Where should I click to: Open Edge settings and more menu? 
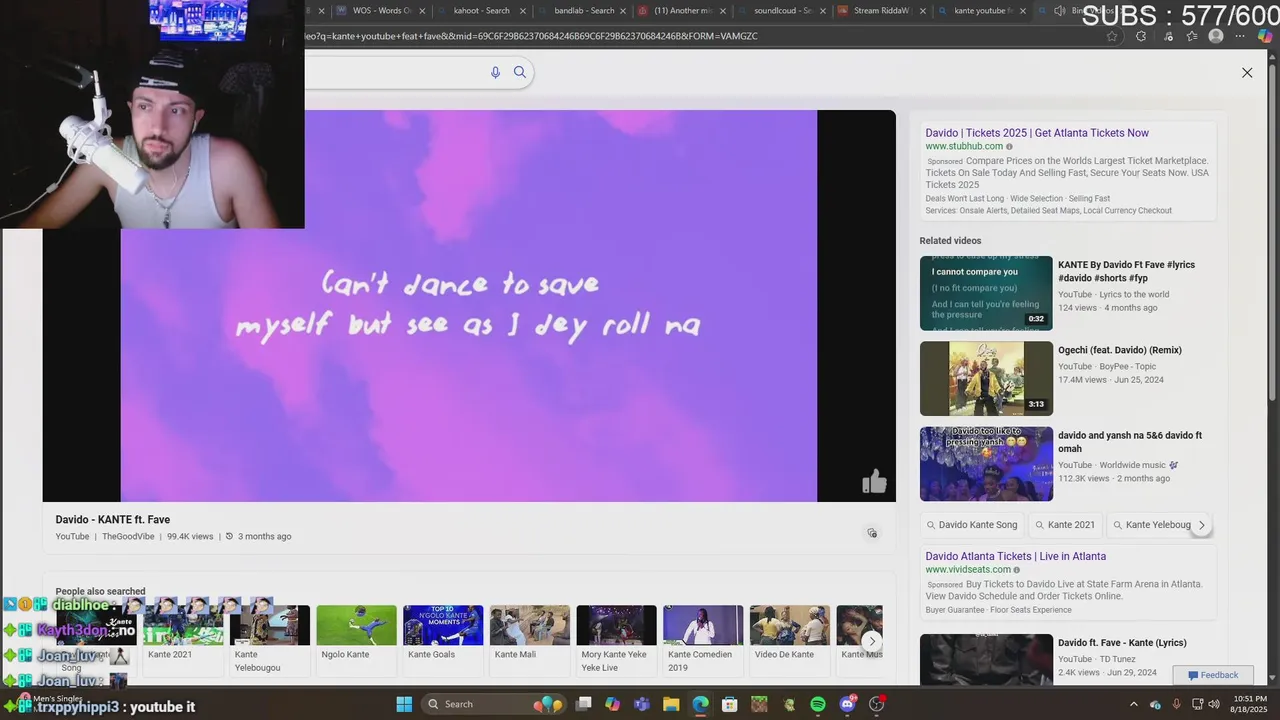click(1240, 36)
